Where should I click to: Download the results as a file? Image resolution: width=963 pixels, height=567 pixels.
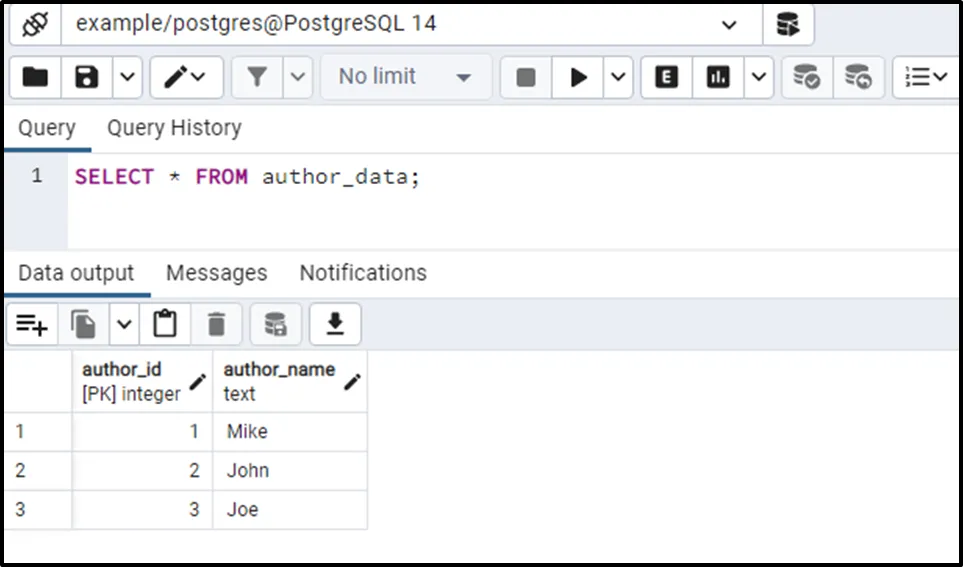click(335, 324)
